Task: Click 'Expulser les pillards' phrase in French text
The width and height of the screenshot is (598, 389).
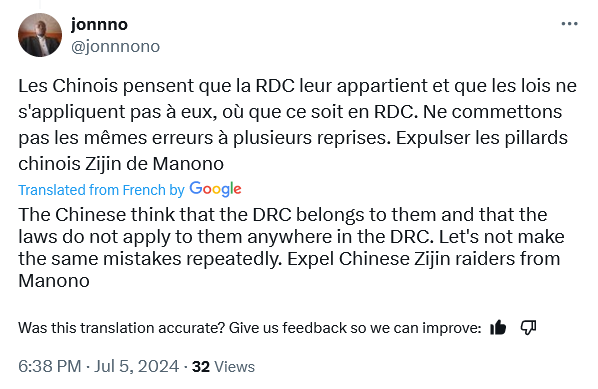Action: (x=482, y=138)
